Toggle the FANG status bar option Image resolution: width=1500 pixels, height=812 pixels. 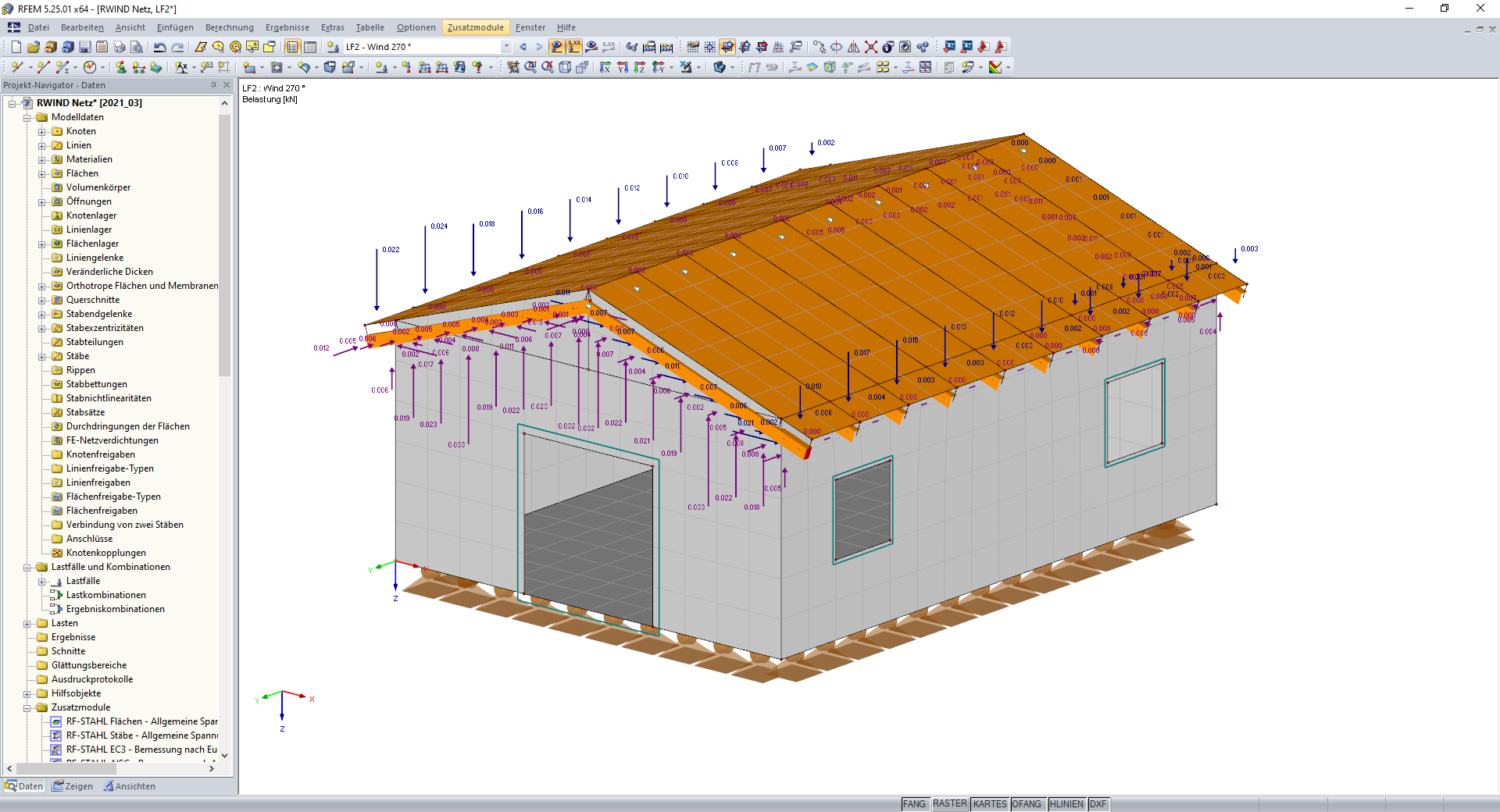click(914, 804)
